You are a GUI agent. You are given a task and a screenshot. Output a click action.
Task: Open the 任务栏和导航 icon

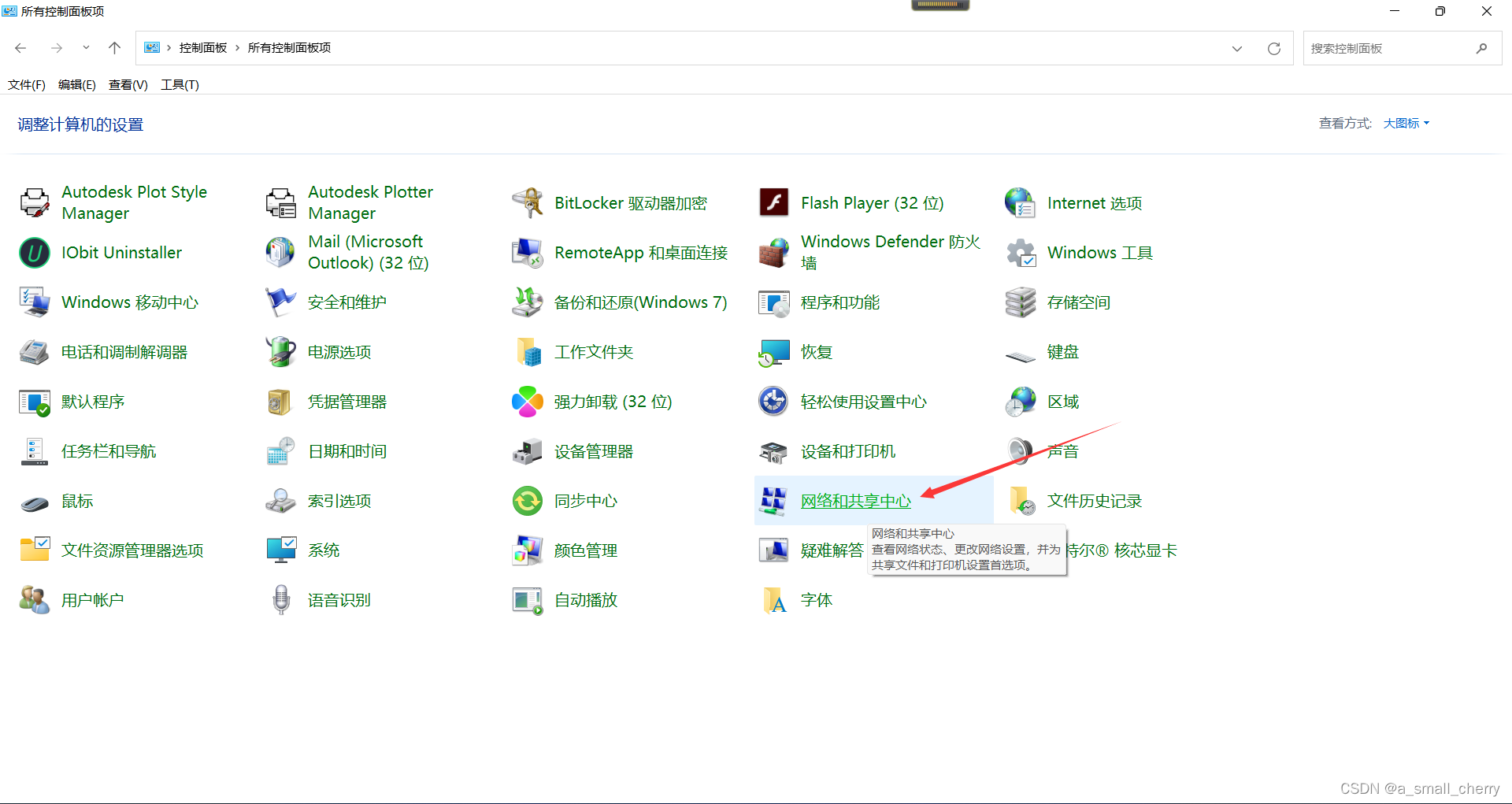35,451
